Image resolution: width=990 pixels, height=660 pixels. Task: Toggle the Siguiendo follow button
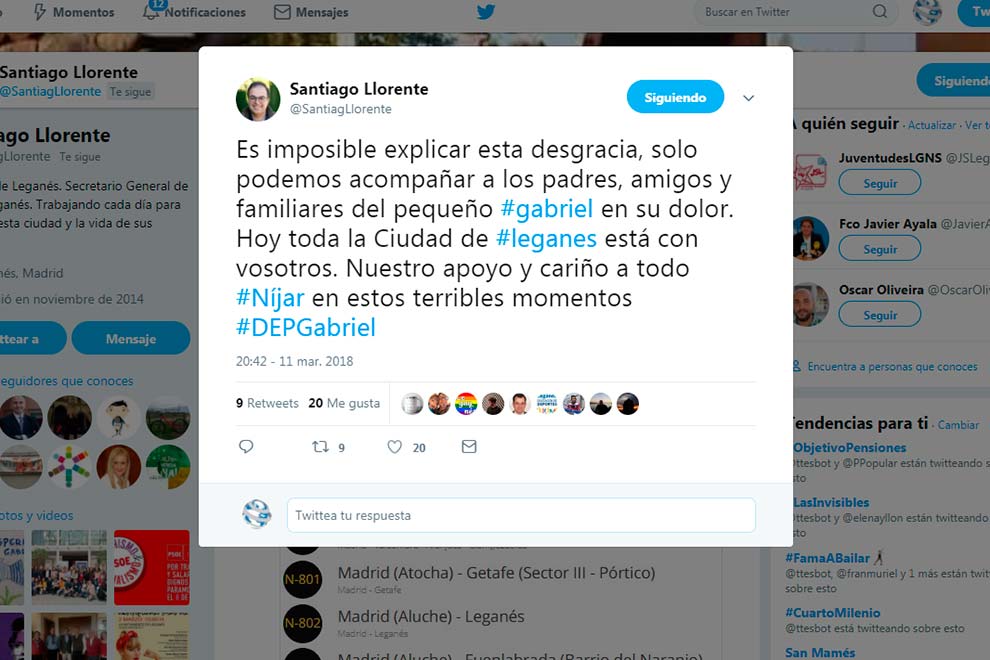[675, 97]
